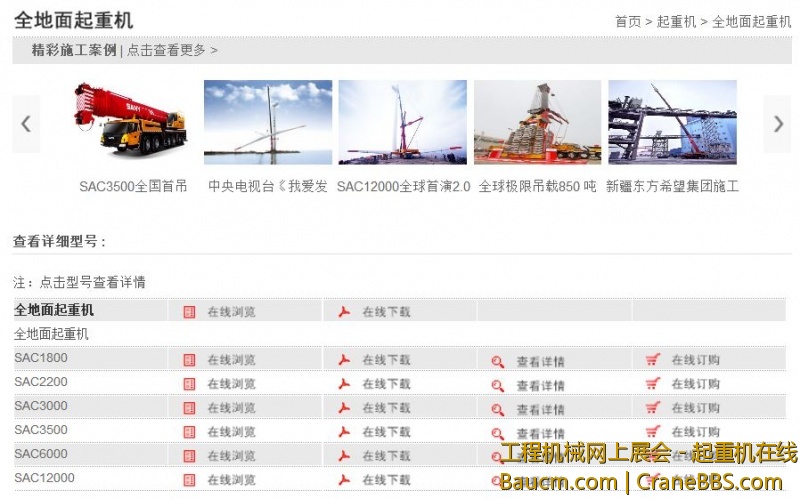Click the browse icon for SAC3500

[189, 432]
